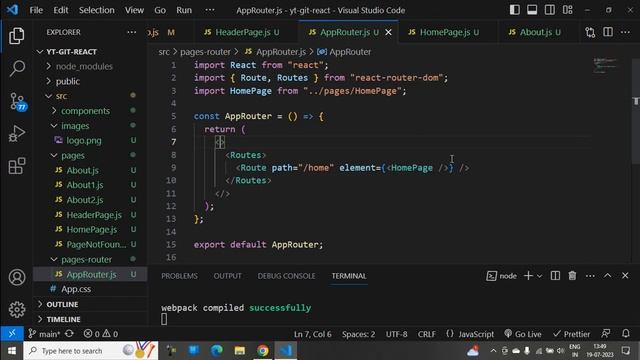Open notifications bell in status bar
640x360 pixels.
tap(626, 333)
